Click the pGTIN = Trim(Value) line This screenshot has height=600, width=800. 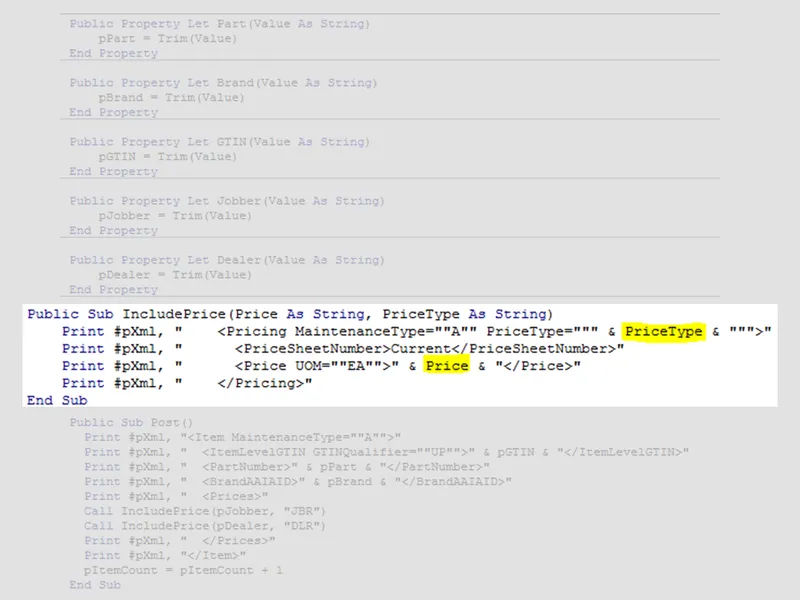click(168, 157)
